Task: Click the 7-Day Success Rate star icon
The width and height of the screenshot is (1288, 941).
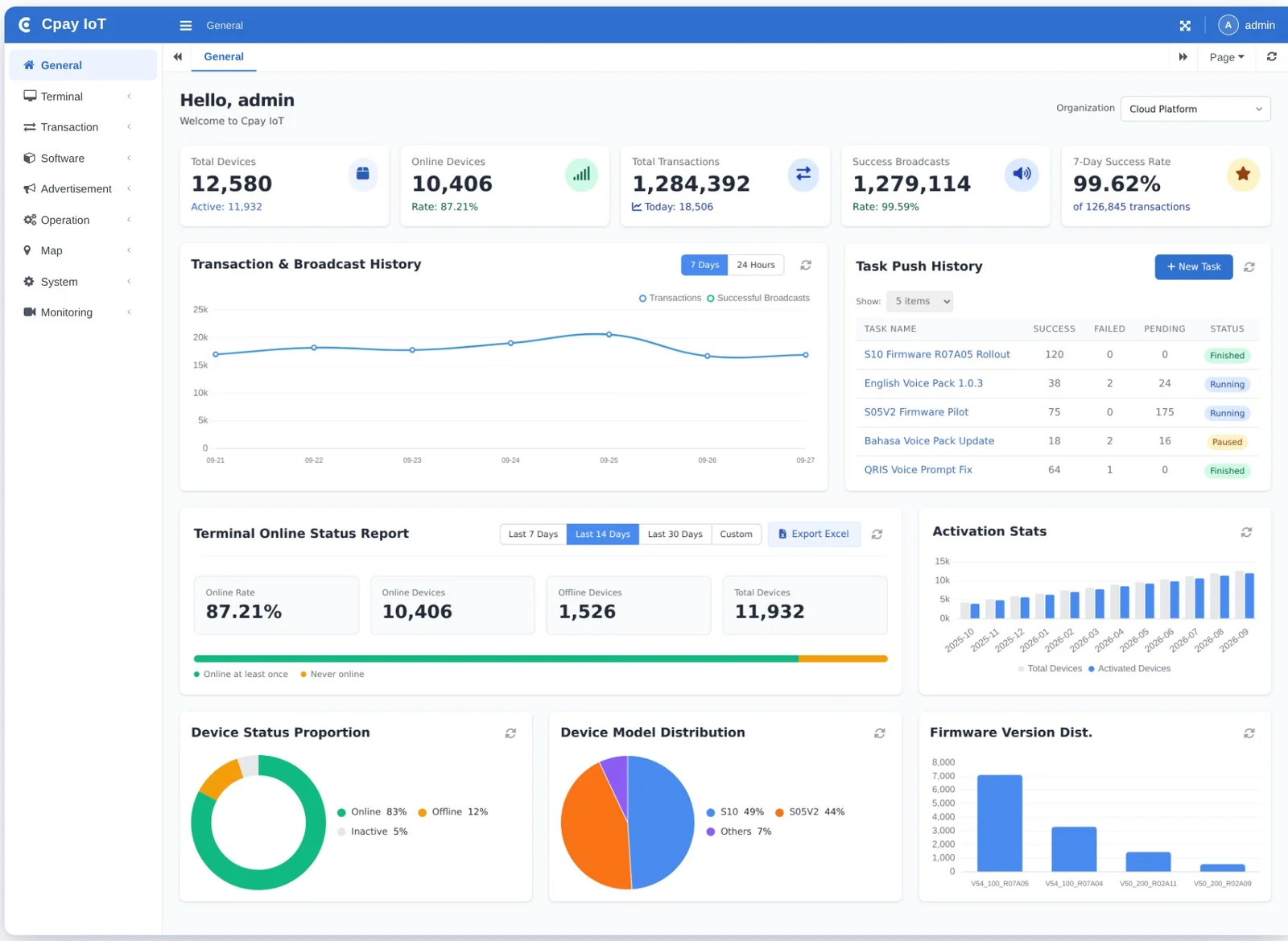Action: click(1243, 174)
